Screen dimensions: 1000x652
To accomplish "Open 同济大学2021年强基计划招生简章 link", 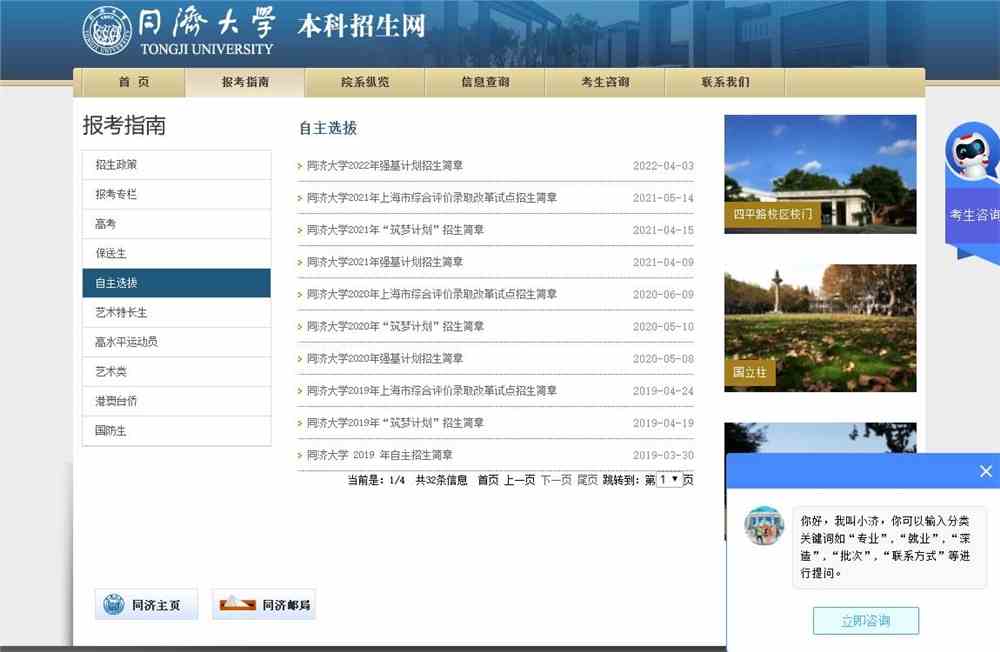I will 385,262.
